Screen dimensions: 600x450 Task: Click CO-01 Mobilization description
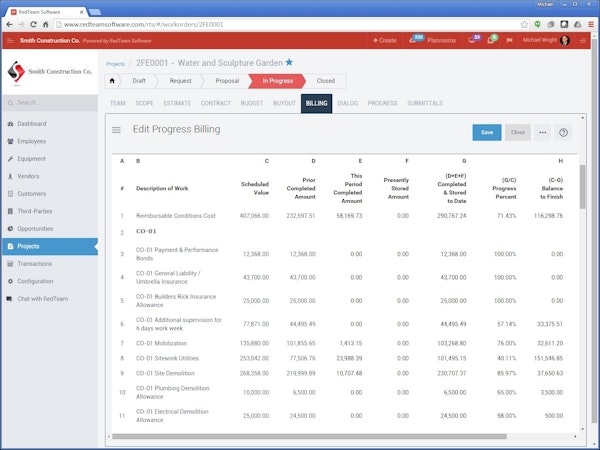pyautogui.click(x=161, y=343)
